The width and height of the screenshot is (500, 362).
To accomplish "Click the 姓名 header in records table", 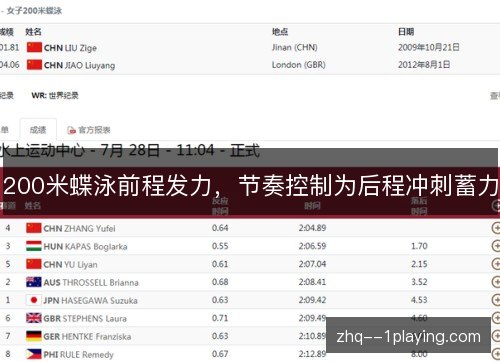I will [x=33, y=32].
